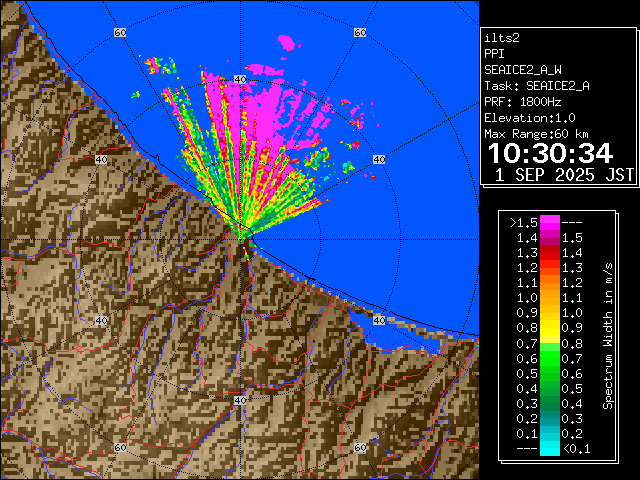Click the 10:30:34 timestamp display

(x=549, y=153)
